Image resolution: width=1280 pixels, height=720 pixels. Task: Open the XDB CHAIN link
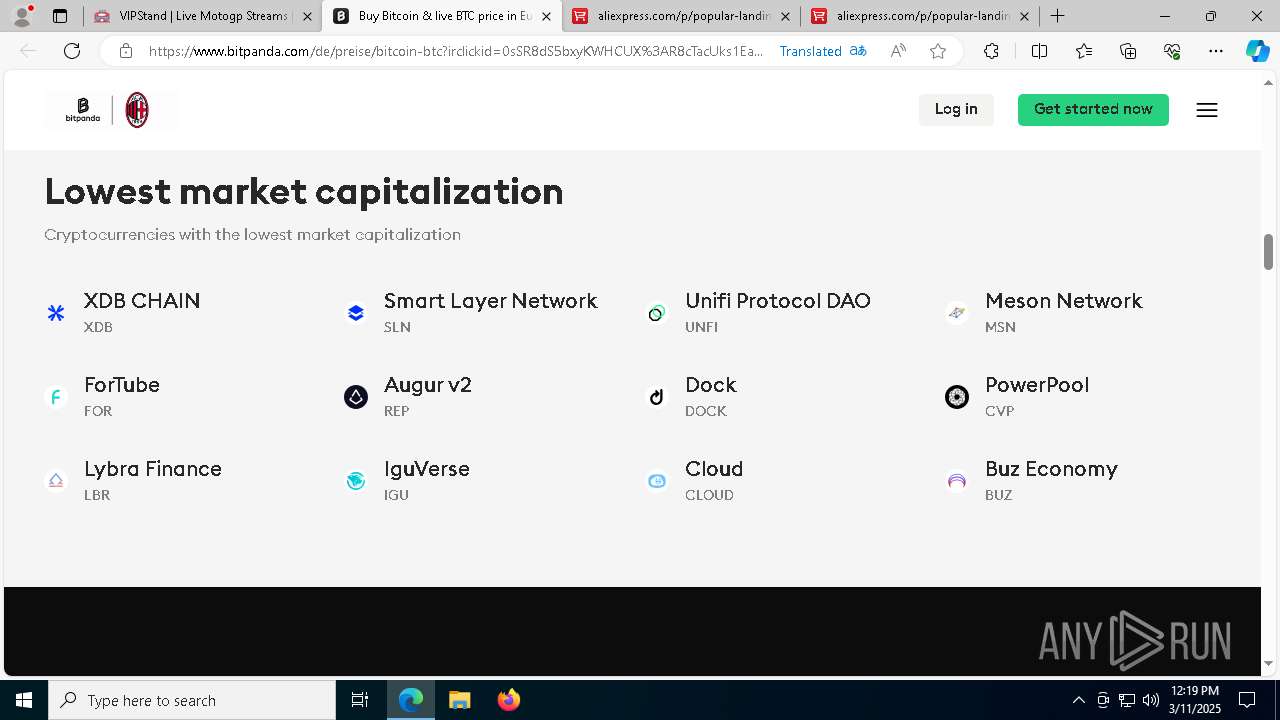[142, 301]
